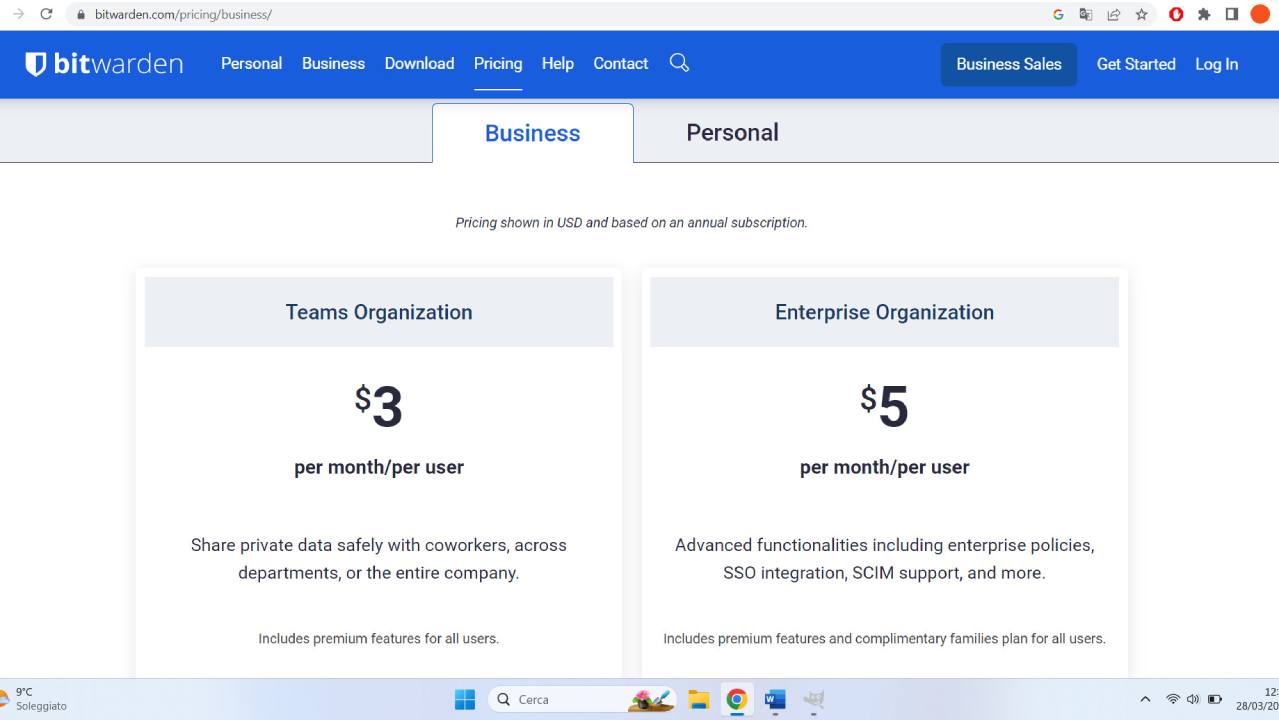Click the $3 price

[379, 406]
